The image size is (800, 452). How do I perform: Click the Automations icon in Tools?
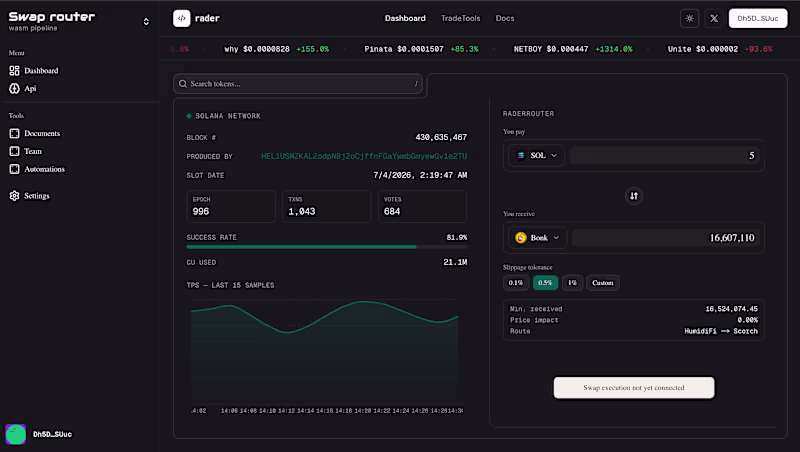[x=14, y=169]
